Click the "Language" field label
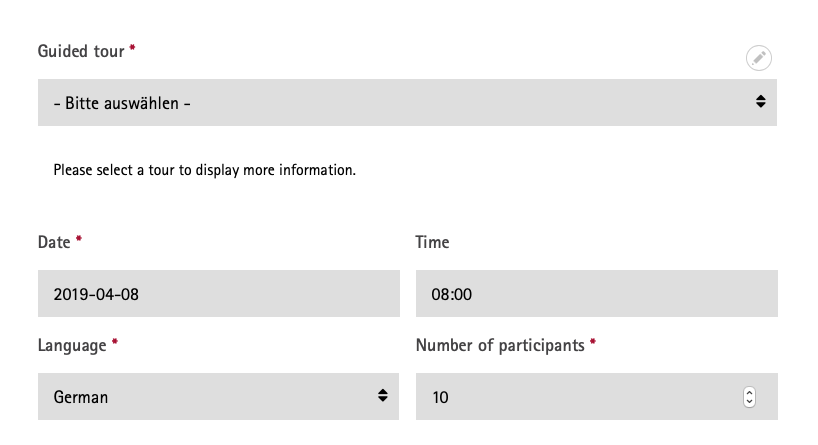818x445 pixels. tap(72, 345)
